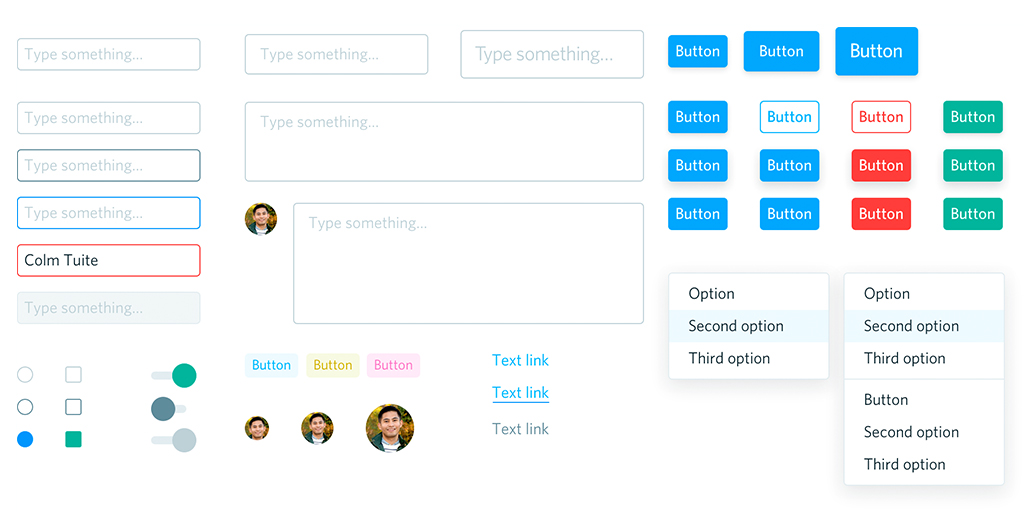
Task: Choose 'Third option' in the left dropdown menu
Action: point(729,358)
